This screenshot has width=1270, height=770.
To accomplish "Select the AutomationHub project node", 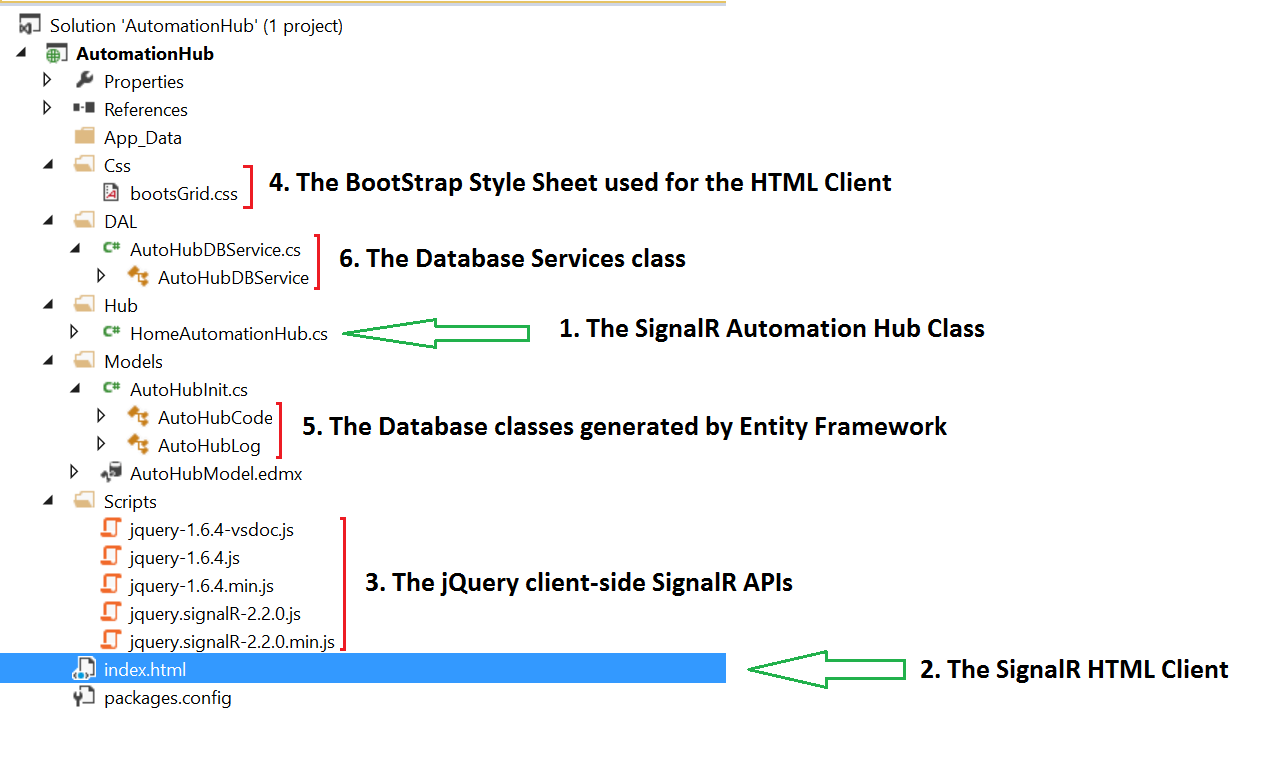I will point(144,53).
